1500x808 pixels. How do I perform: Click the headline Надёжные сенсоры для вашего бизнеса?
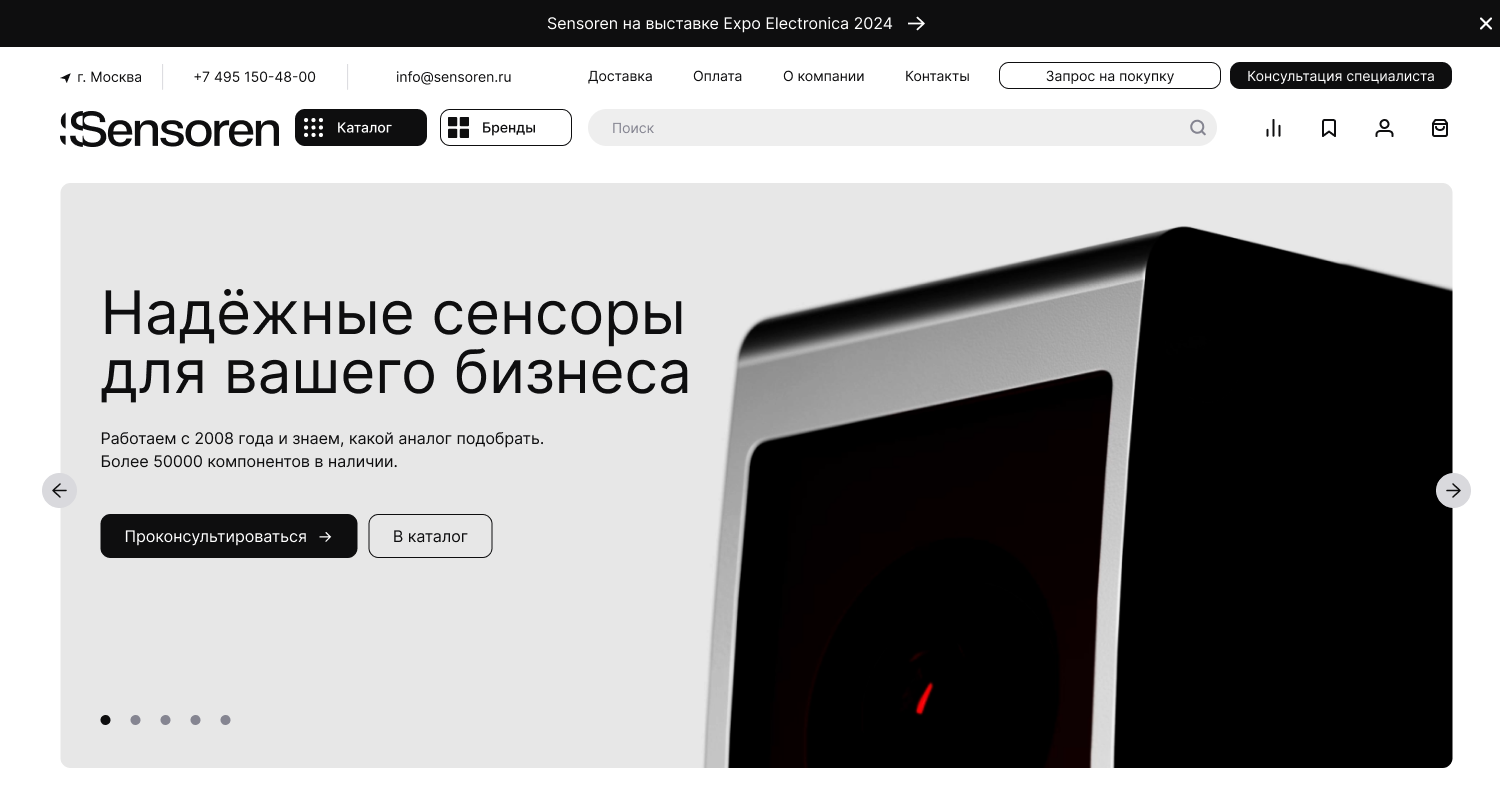coord(395,343)
